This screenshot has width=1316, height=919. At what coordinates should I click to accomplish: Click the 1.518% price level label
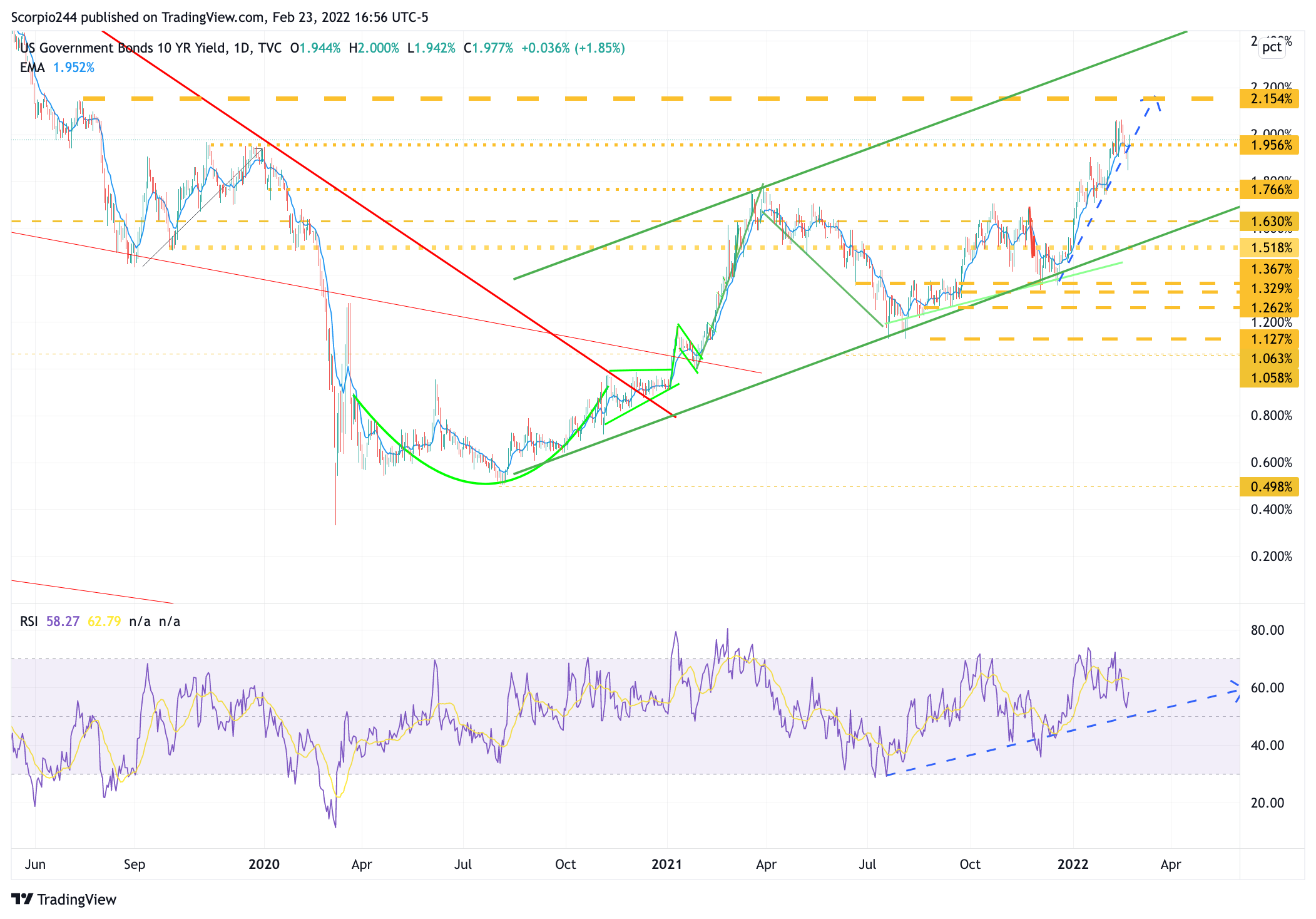coord(1270,248)
